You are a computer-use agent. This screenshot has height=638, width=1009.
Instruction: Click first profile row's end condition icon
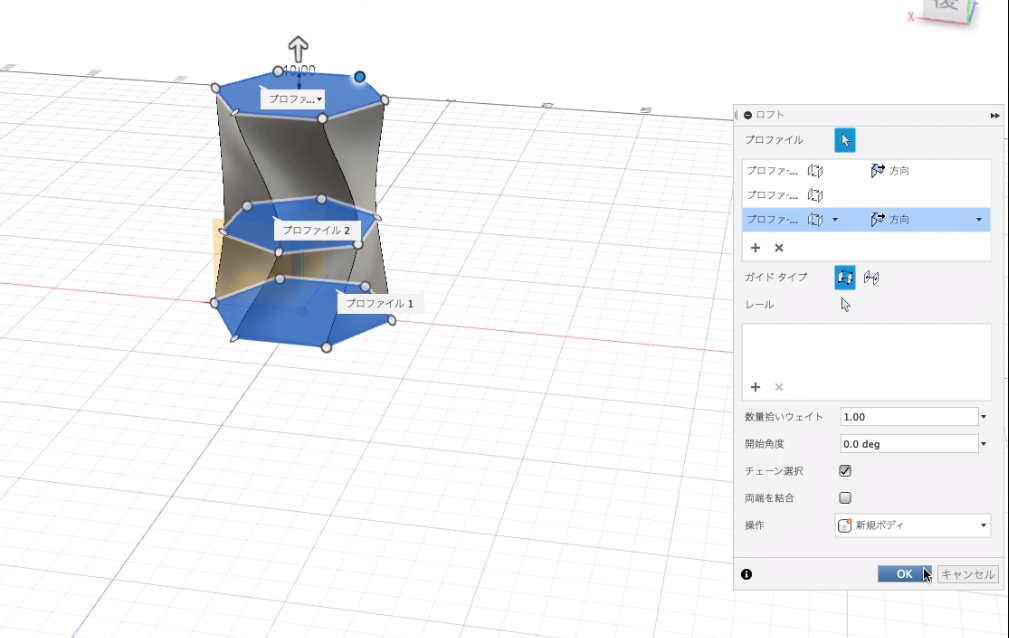[x=815, y=171]
